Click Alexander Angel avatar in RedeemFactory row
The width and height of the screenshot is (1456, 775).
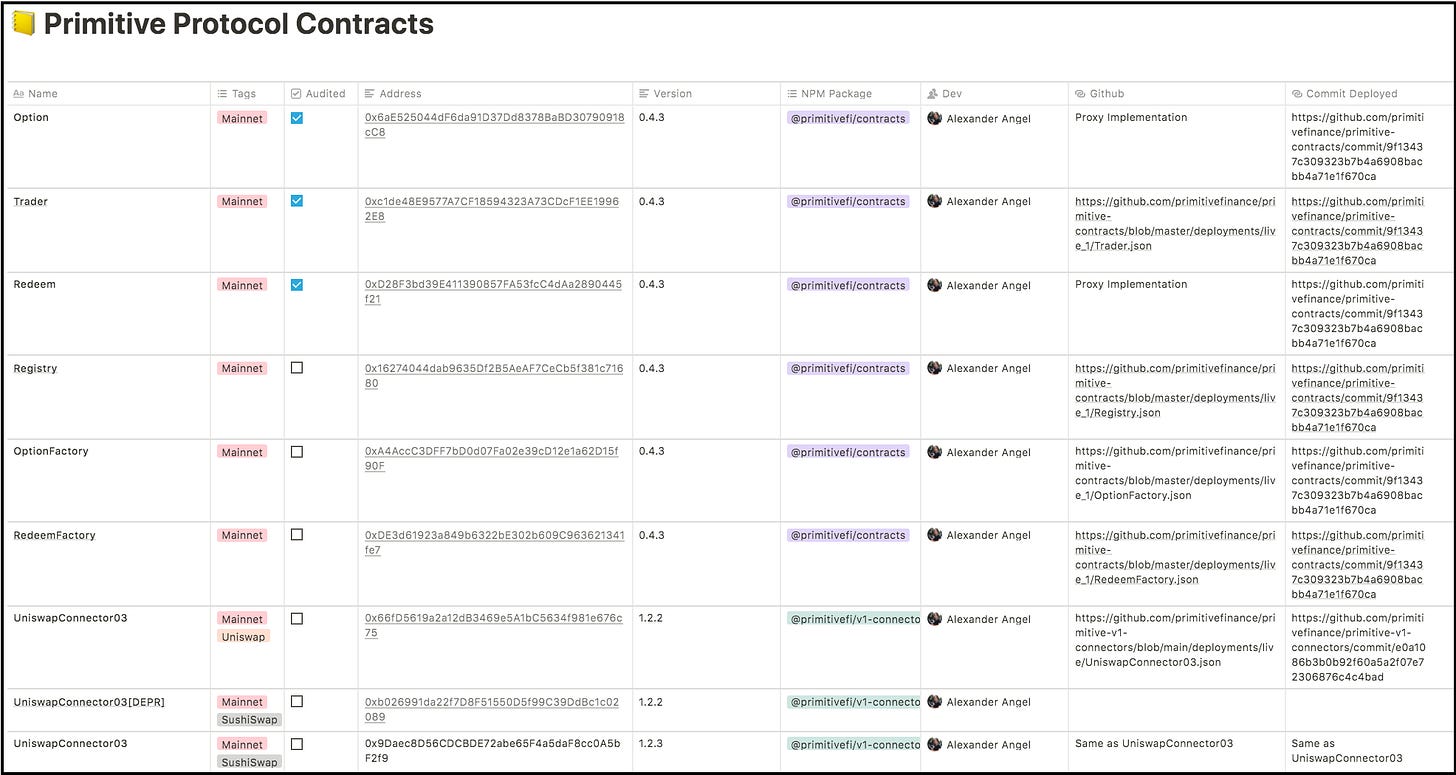coord(934,535)
